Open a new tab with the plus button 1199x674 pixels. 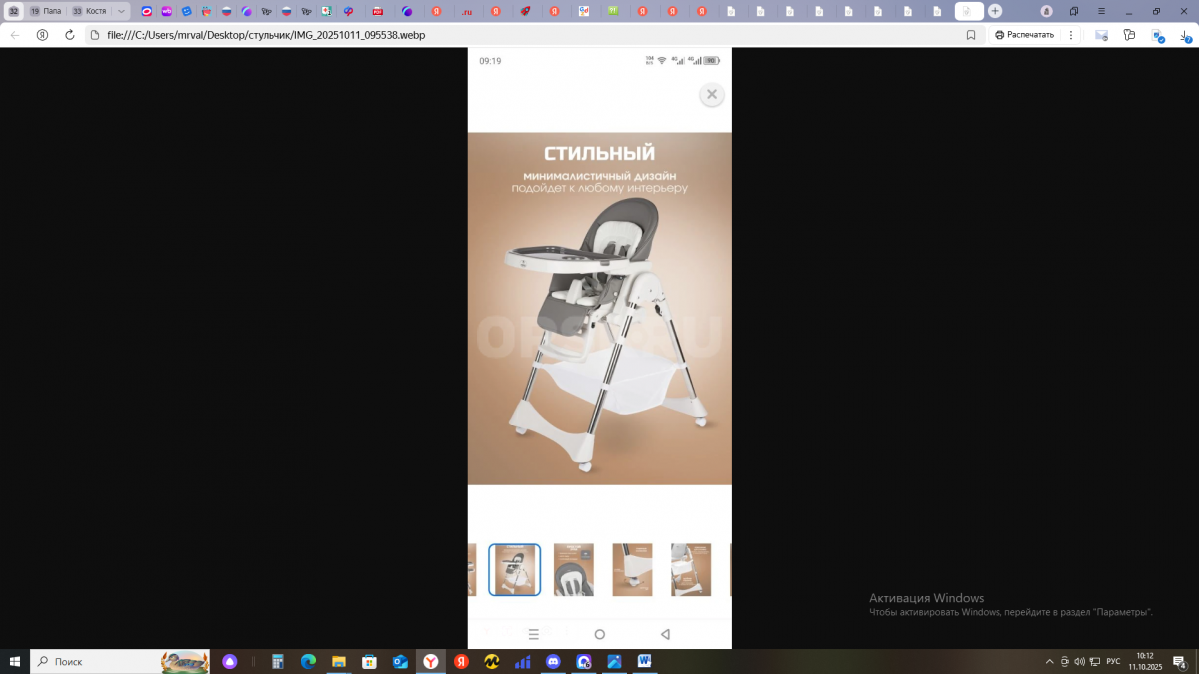pos(995,11)
